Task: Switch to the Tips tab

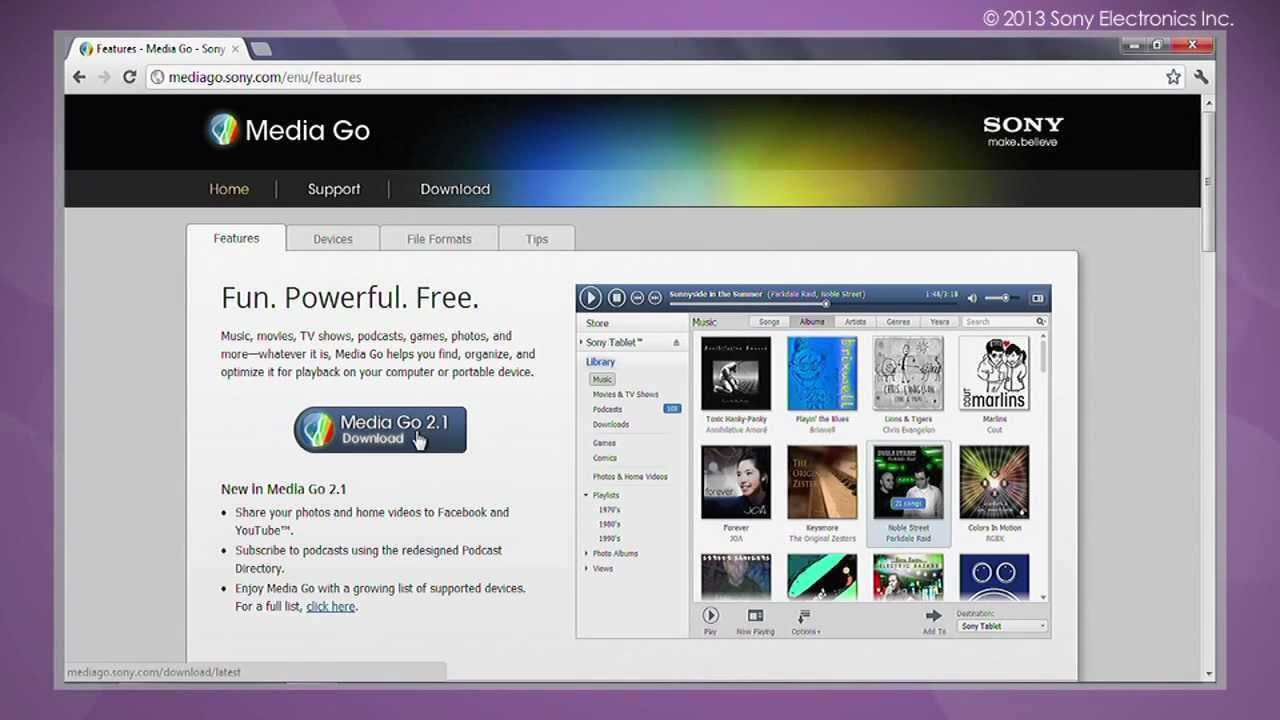Action: pyautogui.click(x=537, y=239)
